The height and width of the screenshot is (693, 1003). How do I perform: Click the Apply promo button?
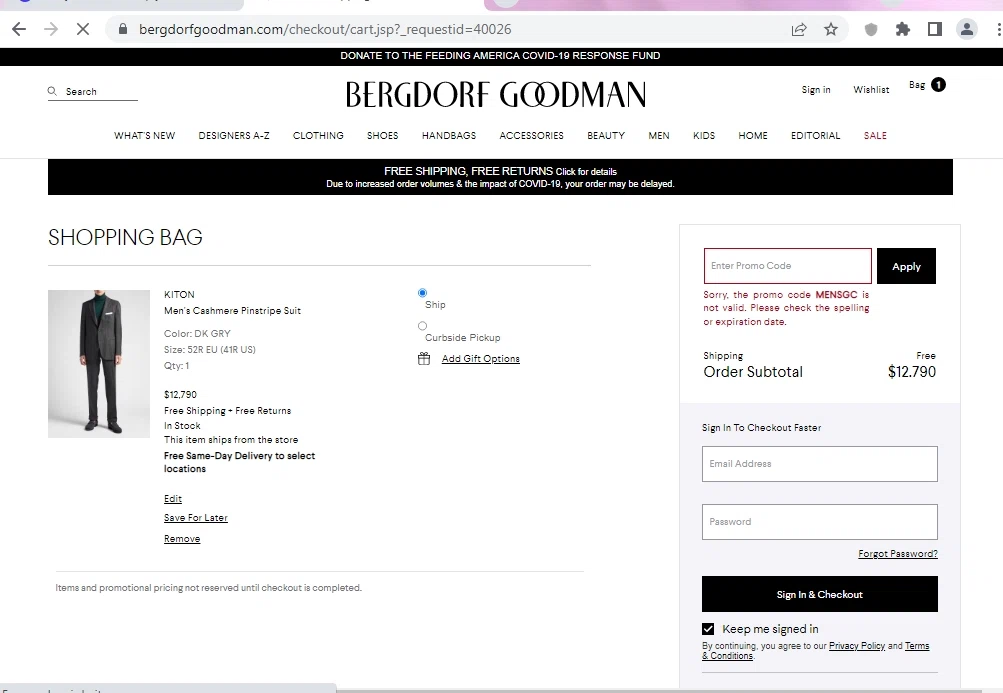[x=906, y=266]
